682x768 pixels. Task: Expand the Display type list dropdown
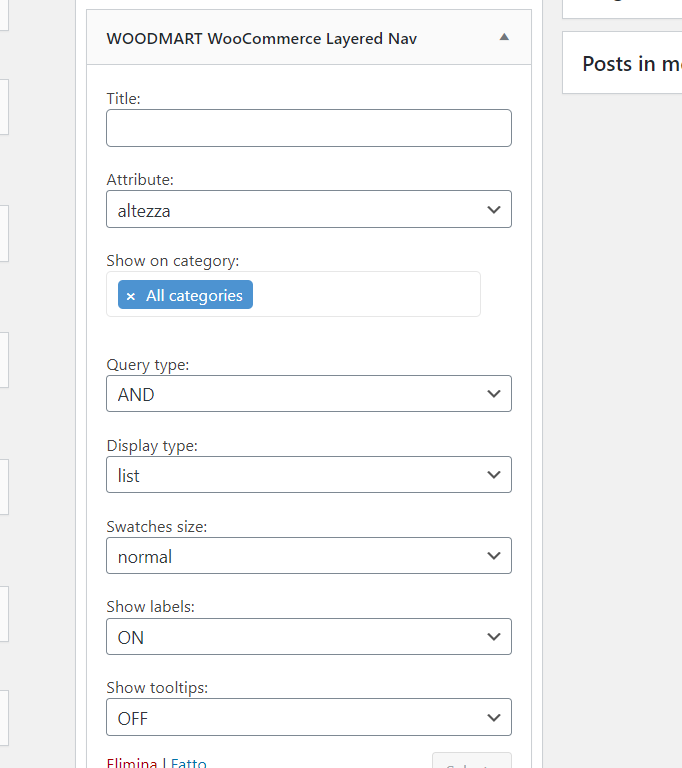click(308, 475)
